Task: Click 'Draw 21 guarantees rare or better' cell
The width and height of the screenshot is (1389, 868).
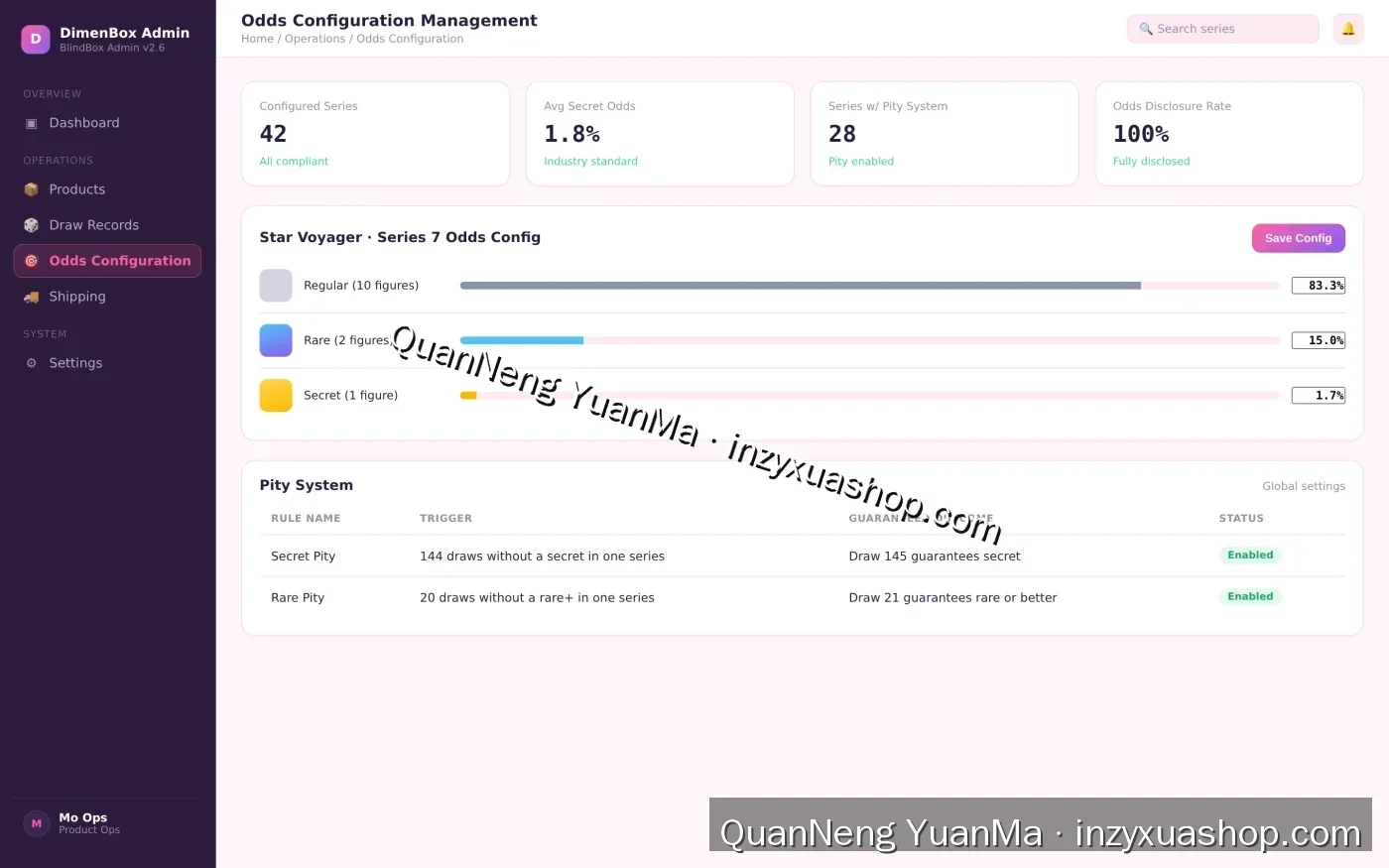Action: click(952, 598)
